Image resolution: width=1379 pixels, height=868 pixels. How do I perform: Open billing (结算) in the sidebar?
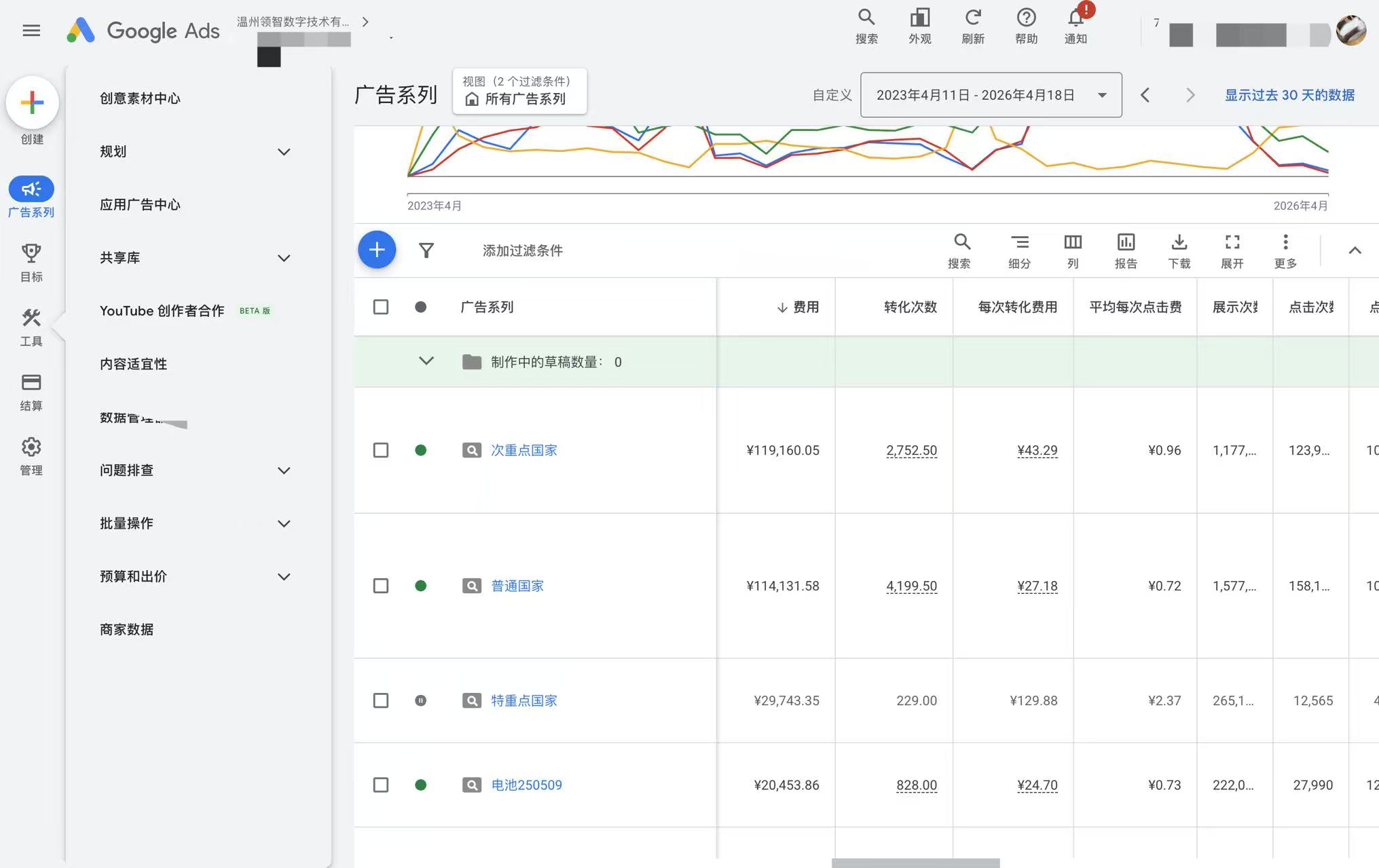point(31,392)
